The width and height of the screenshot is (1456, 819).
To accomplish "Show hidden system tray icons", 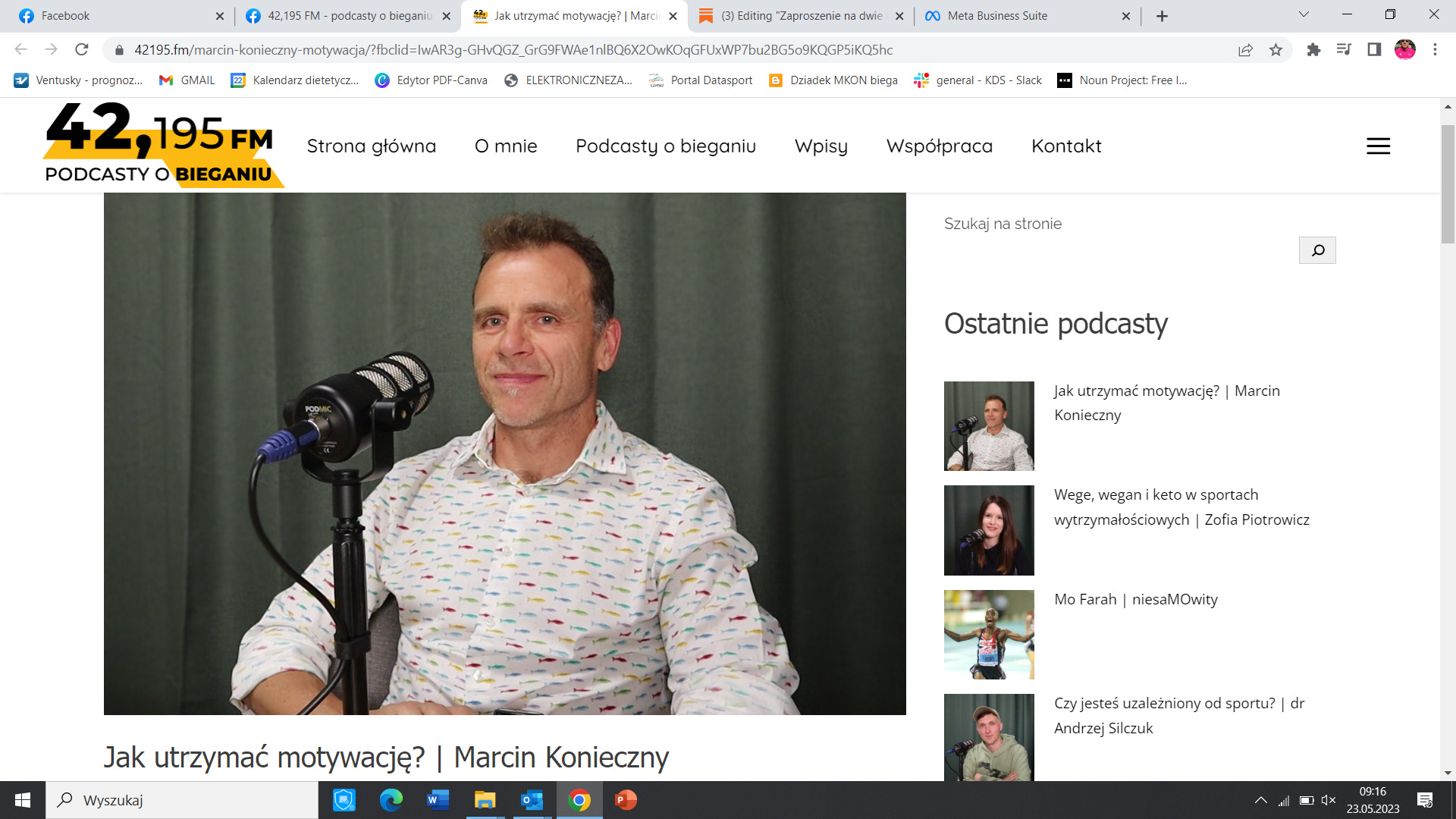I will tap(1260, 800).
